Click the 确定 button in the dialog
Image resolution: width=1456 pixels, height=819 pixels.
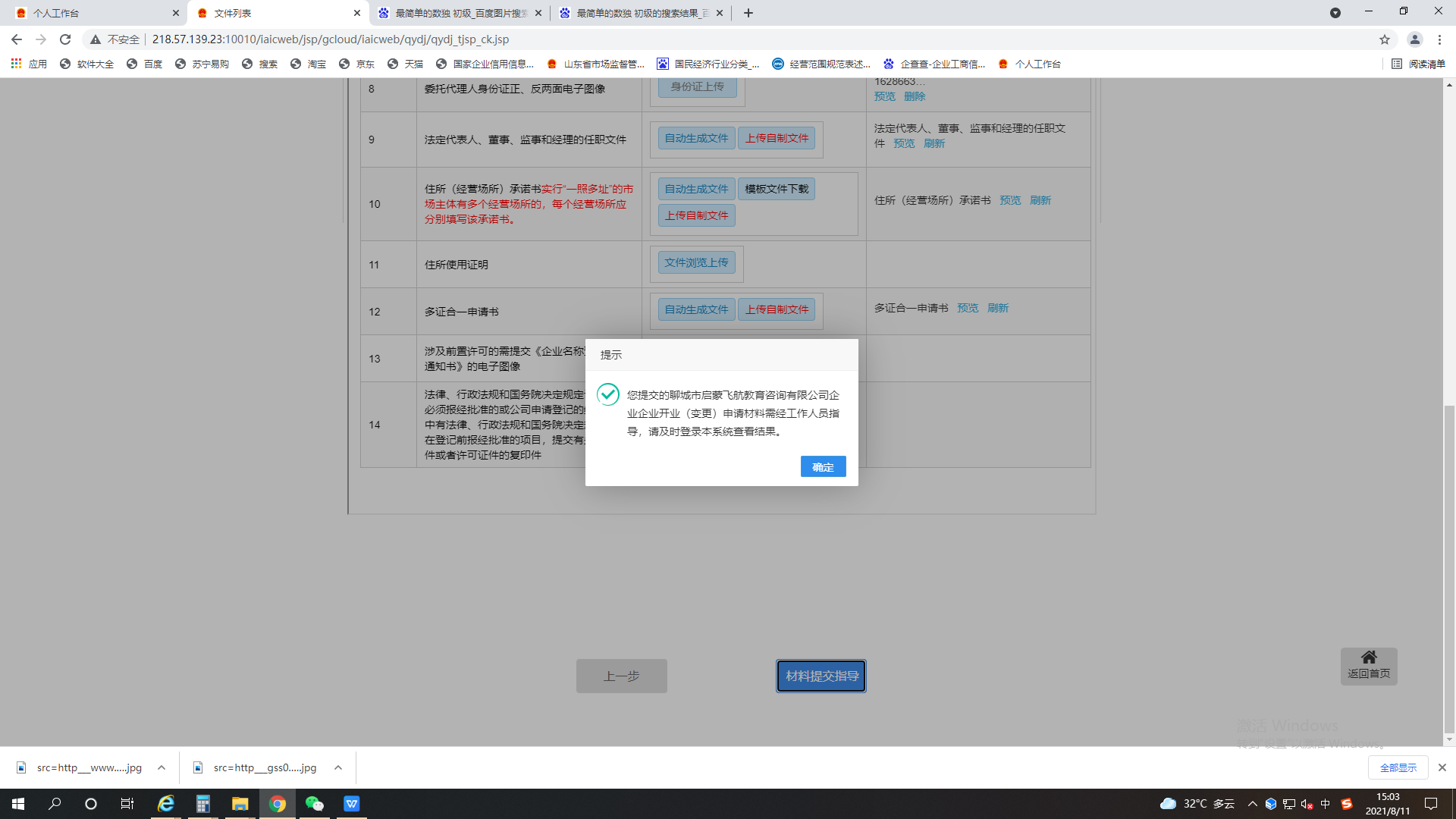click(x=823, y=467)
